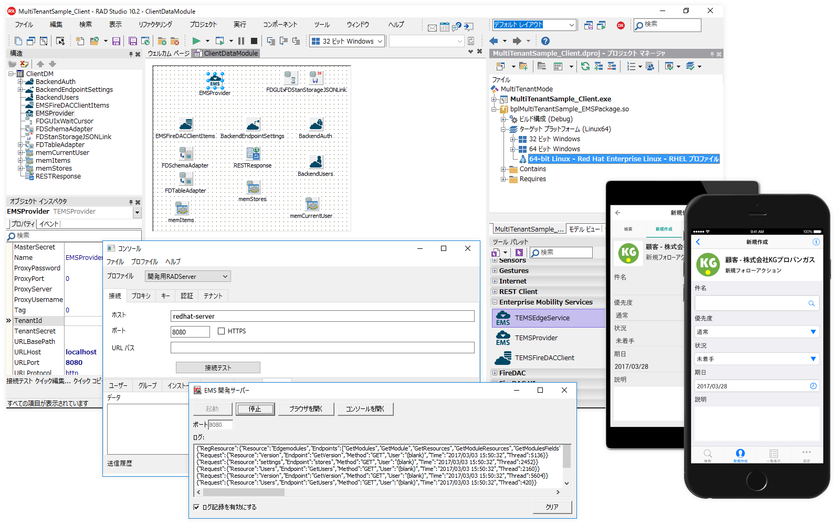Toggle the log recording checkbox
The width and height of the screenshot is (840, 525).
pyautogui.click(x=196, y=507)
